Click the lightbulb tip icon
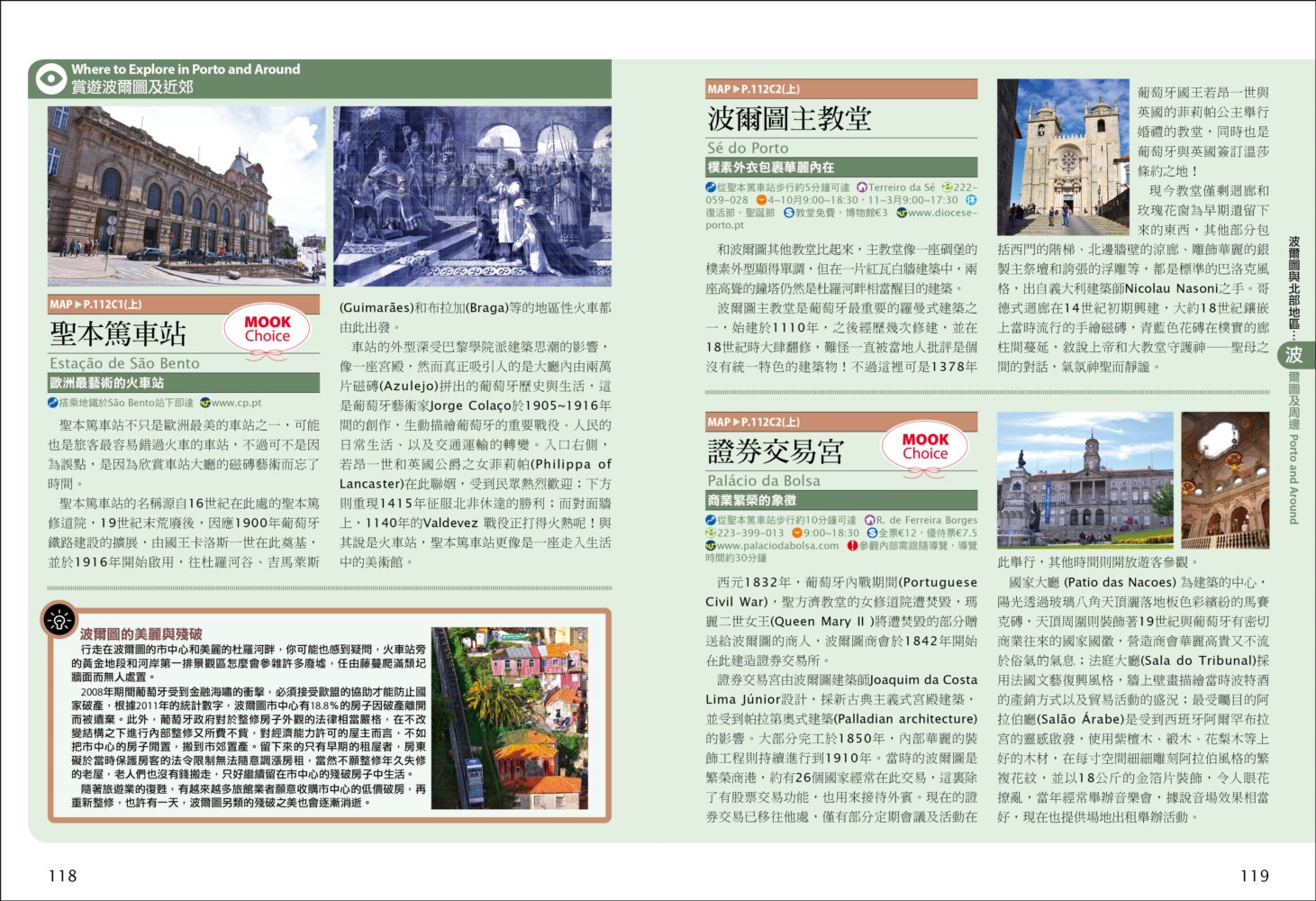Image resolution: width=1316 pixels, height=901 pixels. pyautogui.click(x=59, y=620)
